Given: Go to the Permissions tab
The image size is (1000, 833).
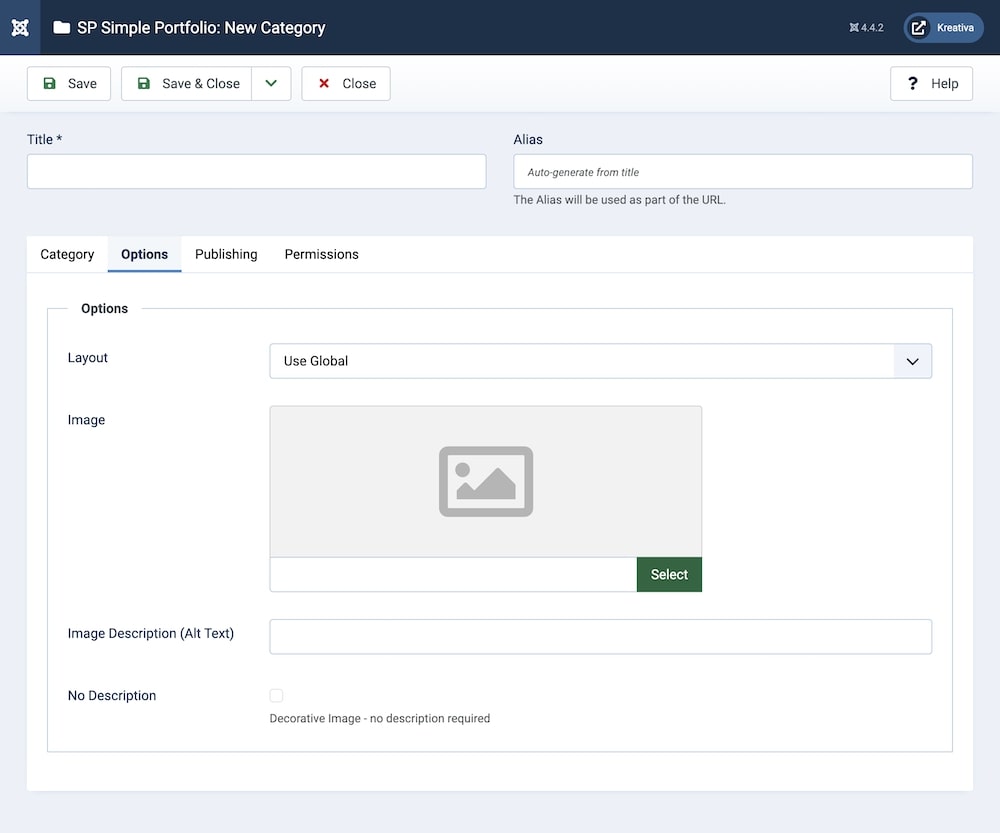Looking at the screenshot, I should tap(321, 255).
